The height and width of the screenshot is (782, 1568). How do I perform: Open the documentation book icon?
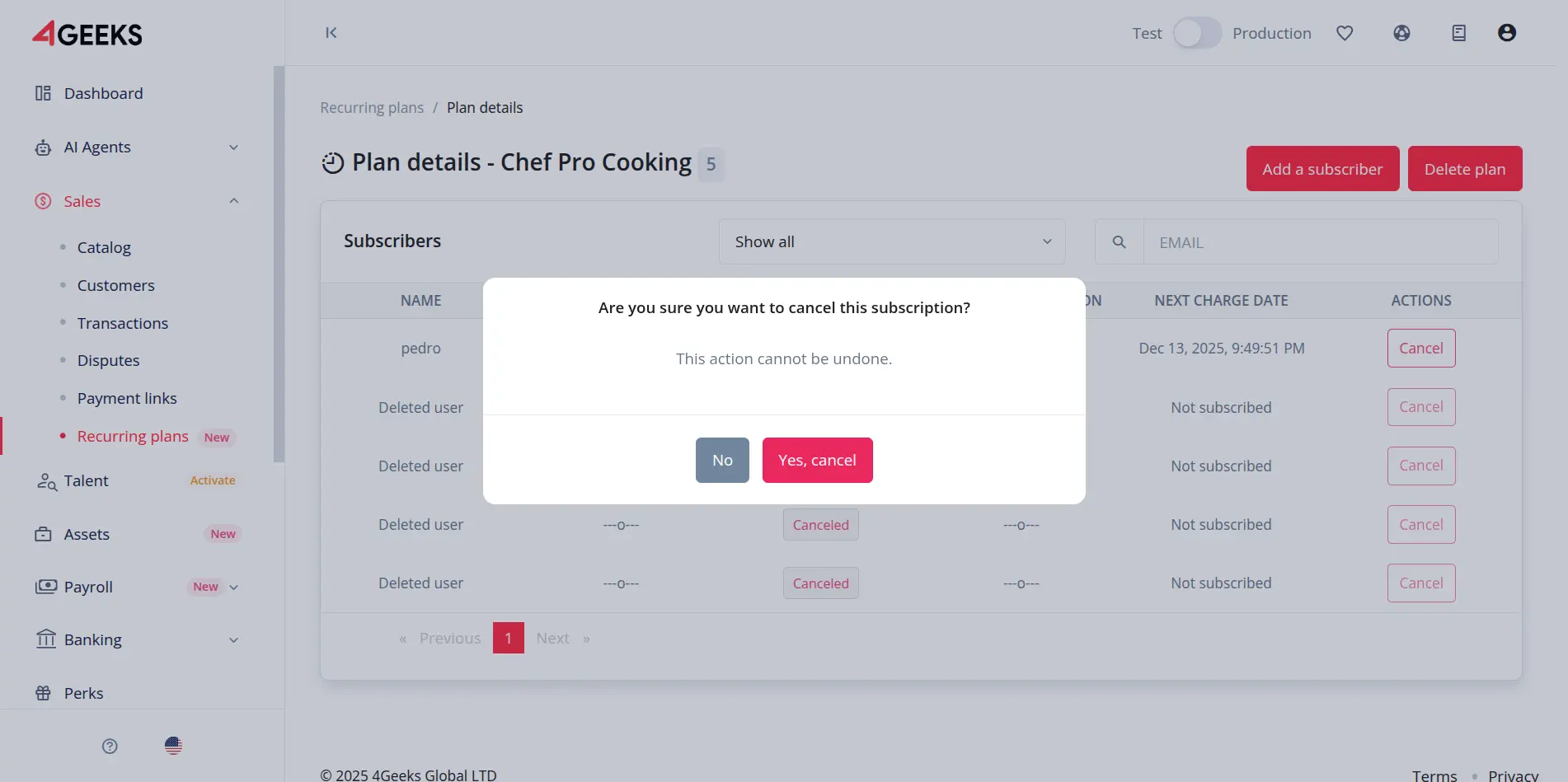click(1458, 33)
